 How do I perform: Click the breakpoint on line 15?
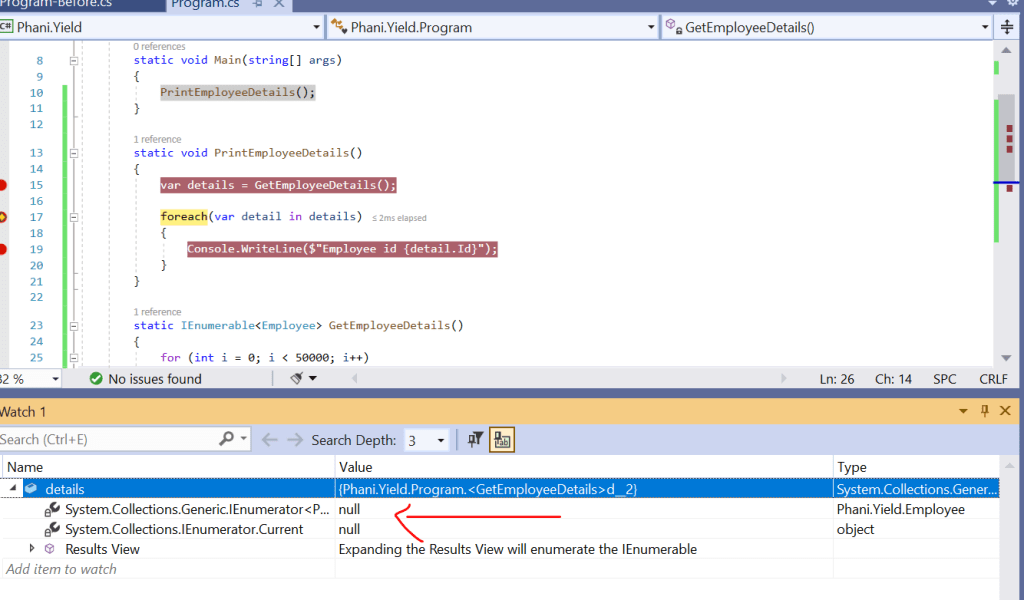tap(3, 185)
